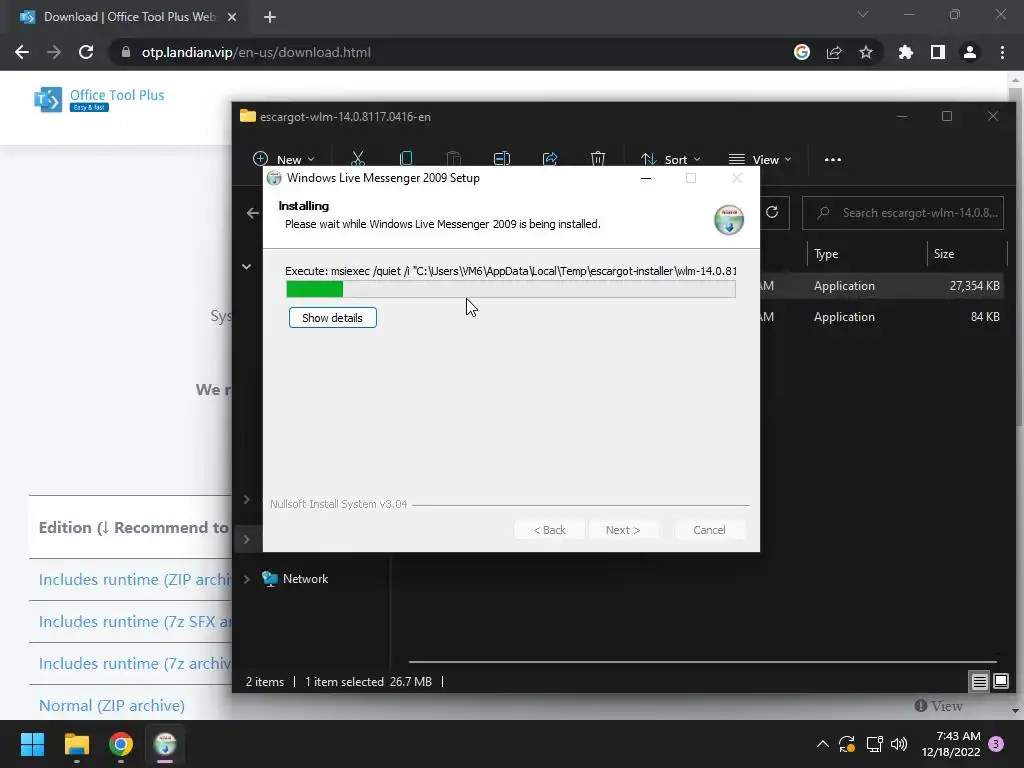Click Paste icon in File Explorer toolbar
Image resolution: width=1024 pixels, height=768 pixels.
point(453,159)
